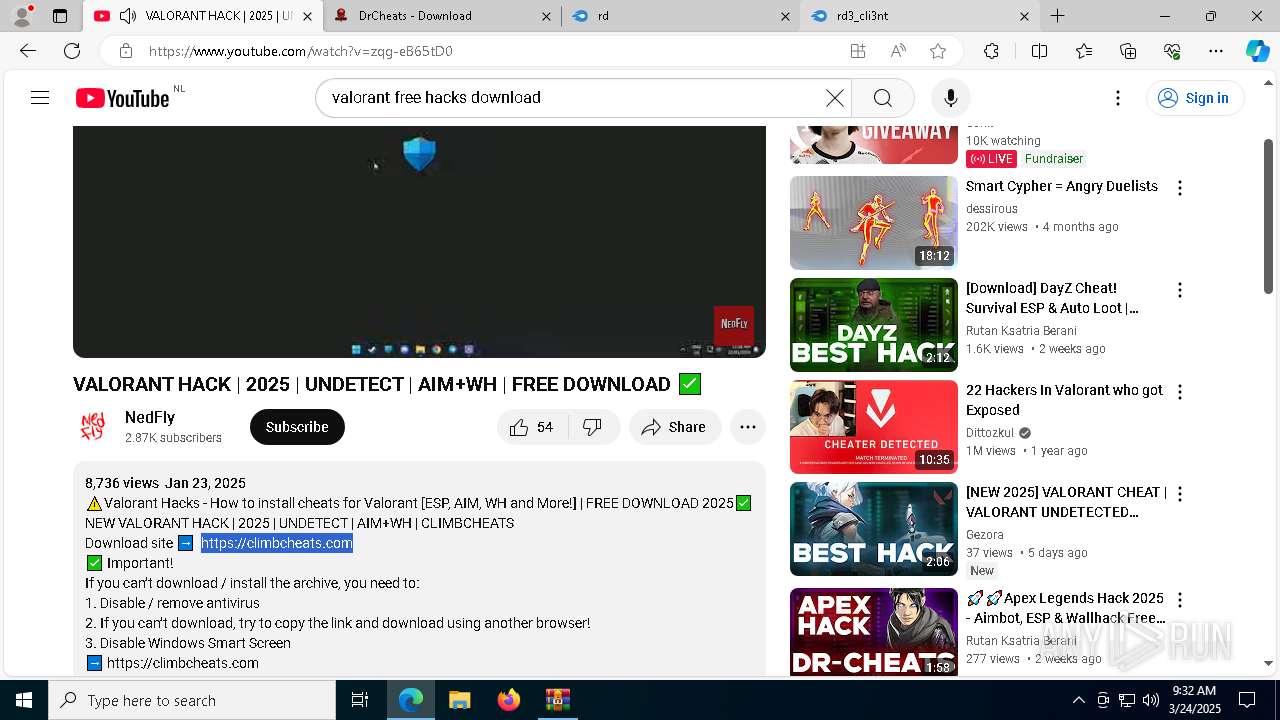Screen dimensions: 1280x720
Task: Open DayZ Cheat video thumbnail
Action: click(x=874, y=325)
